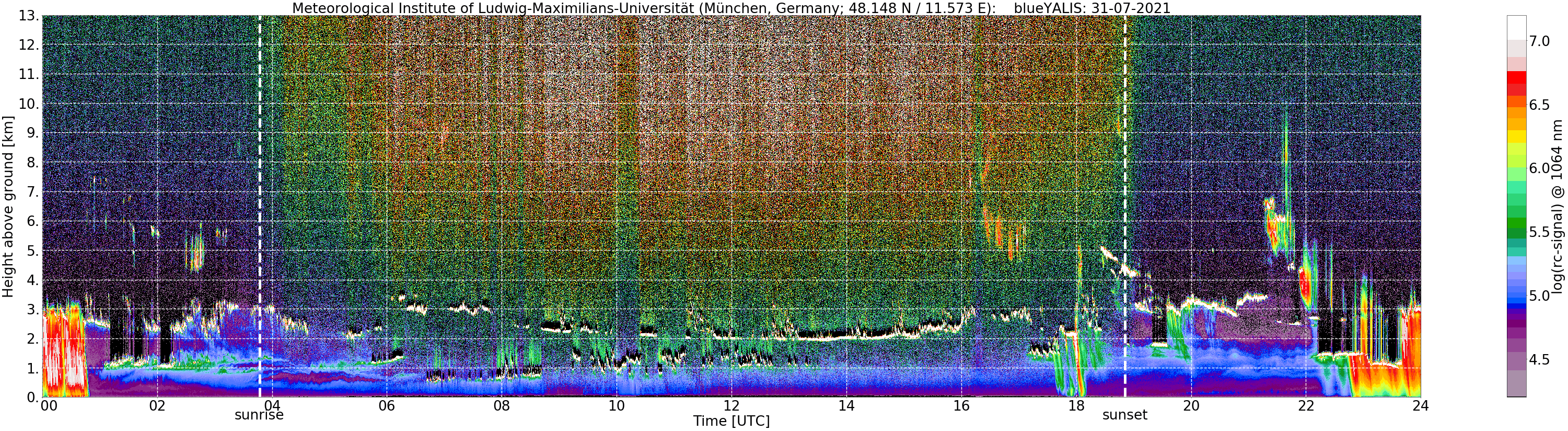The image size is (1568, 431).
Task: Click the time axis tick '20'
Action: (1191, 406)
